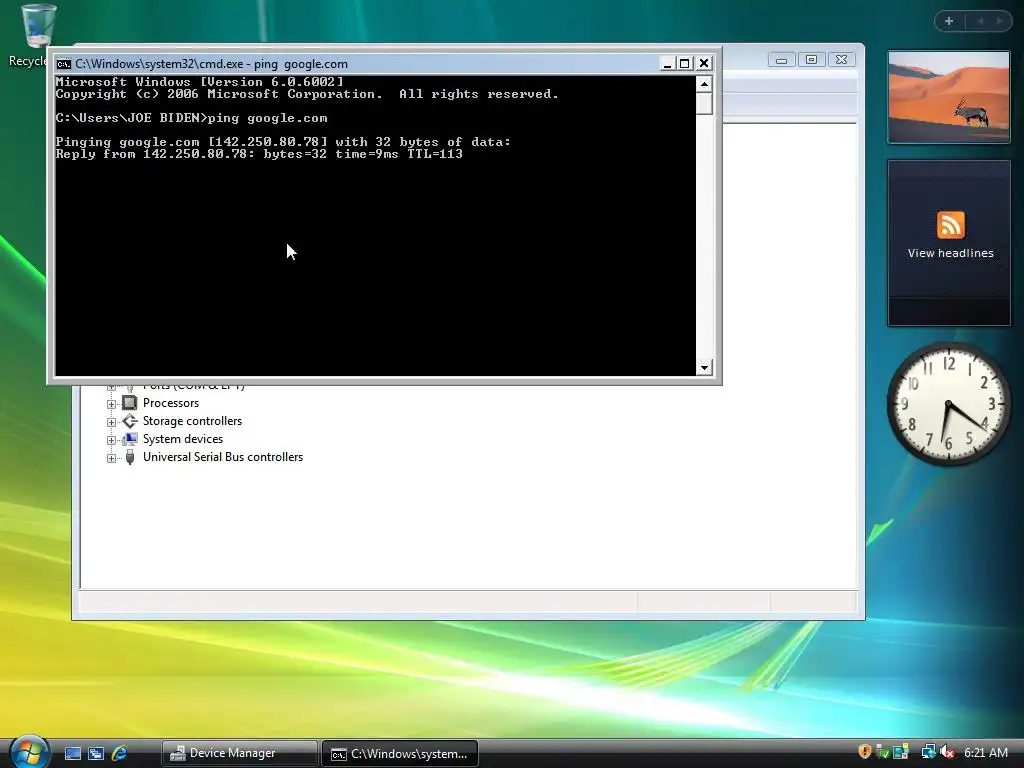This screenshot has height=768, width=1024.
Task: Expand the System devices node
Action: click(112, 440)
